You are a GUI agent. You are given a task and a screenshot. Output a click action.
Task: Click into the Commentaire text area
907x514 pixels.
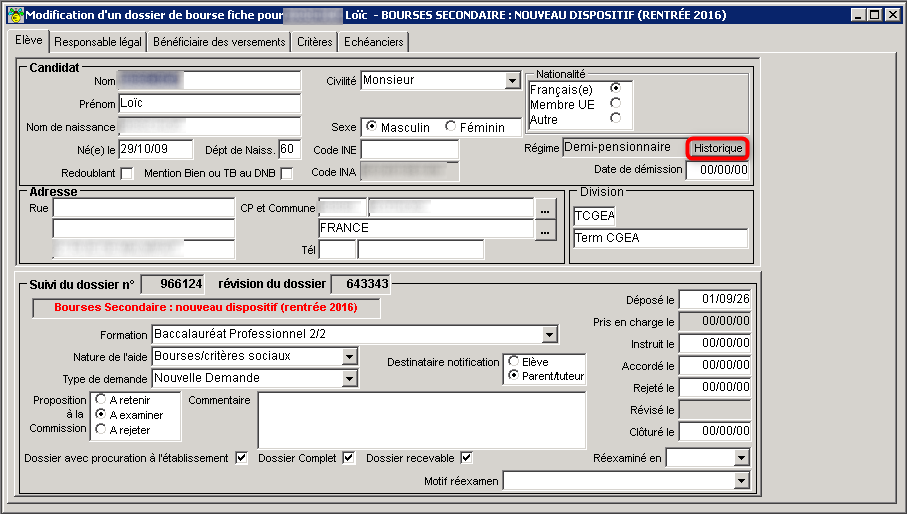coord(422,420)
